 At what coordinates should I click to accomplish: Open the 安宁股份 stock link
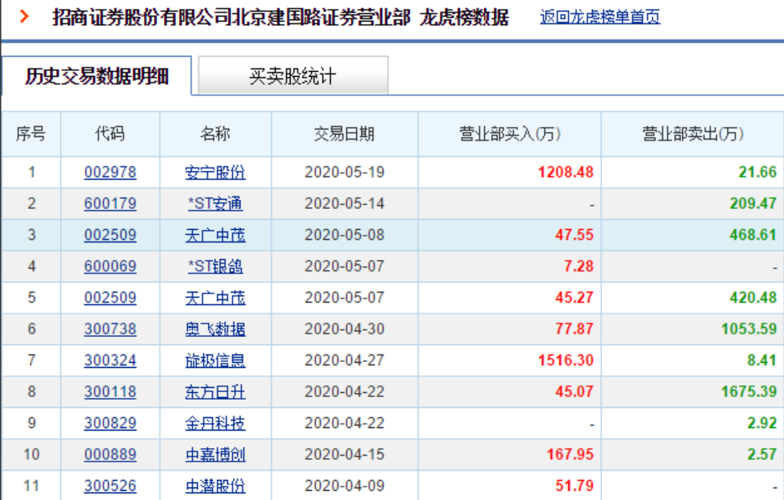pos(215,172)
